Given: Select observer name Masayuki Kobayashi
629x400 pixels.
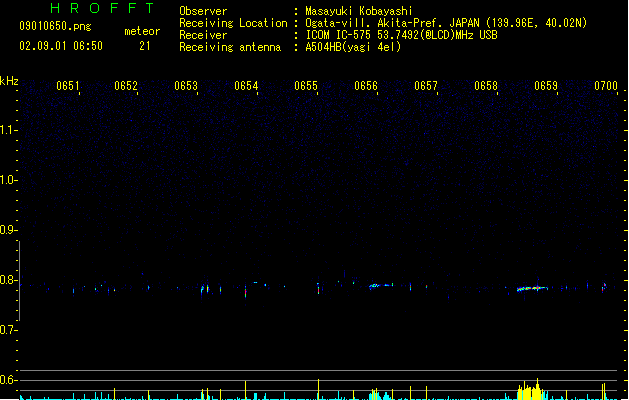Looking at the screenshot, I should click(x=359, y=11).
